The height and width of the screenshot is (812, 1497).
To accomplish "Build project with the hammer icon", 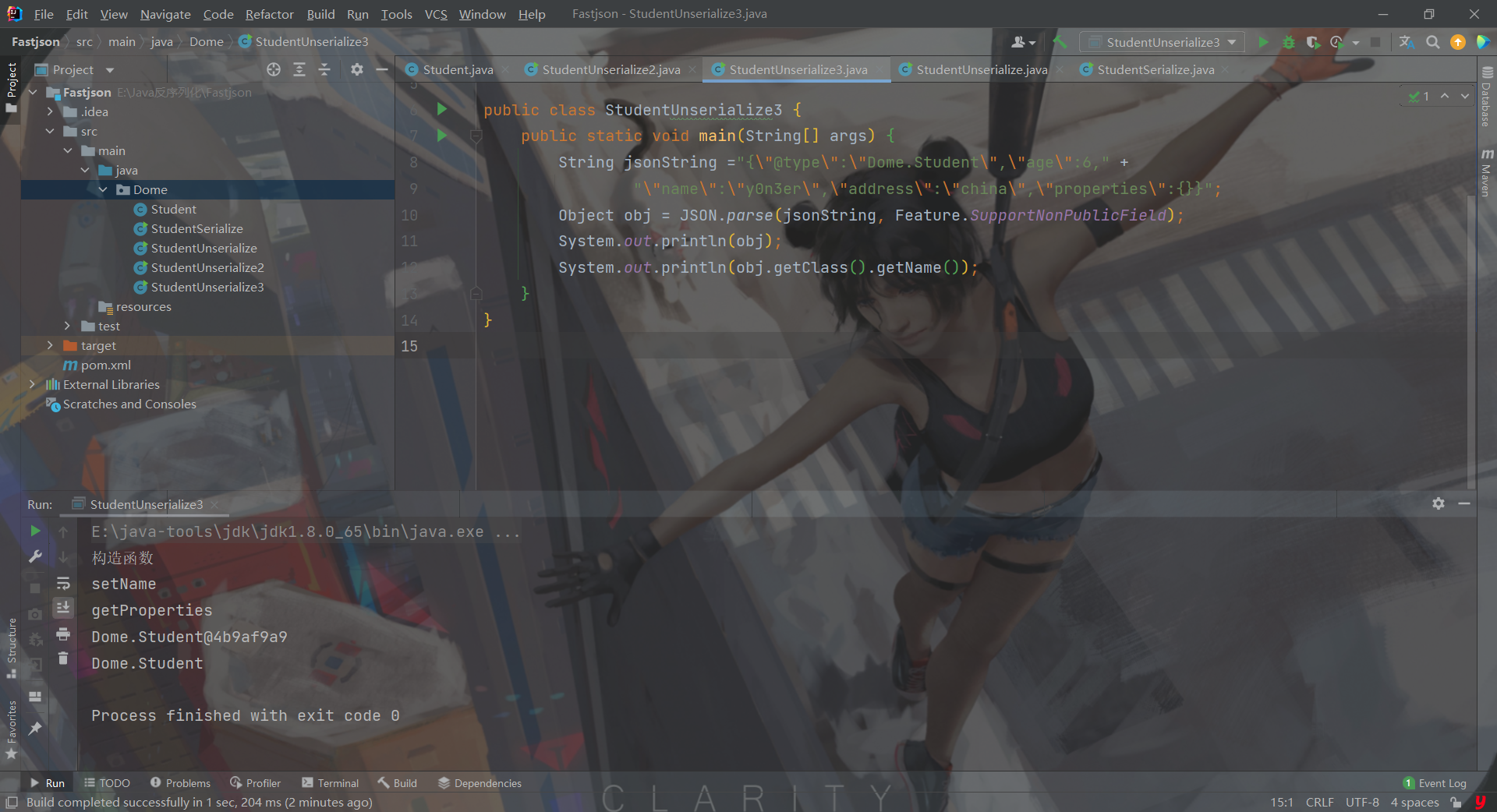I will coord(1060,42).
